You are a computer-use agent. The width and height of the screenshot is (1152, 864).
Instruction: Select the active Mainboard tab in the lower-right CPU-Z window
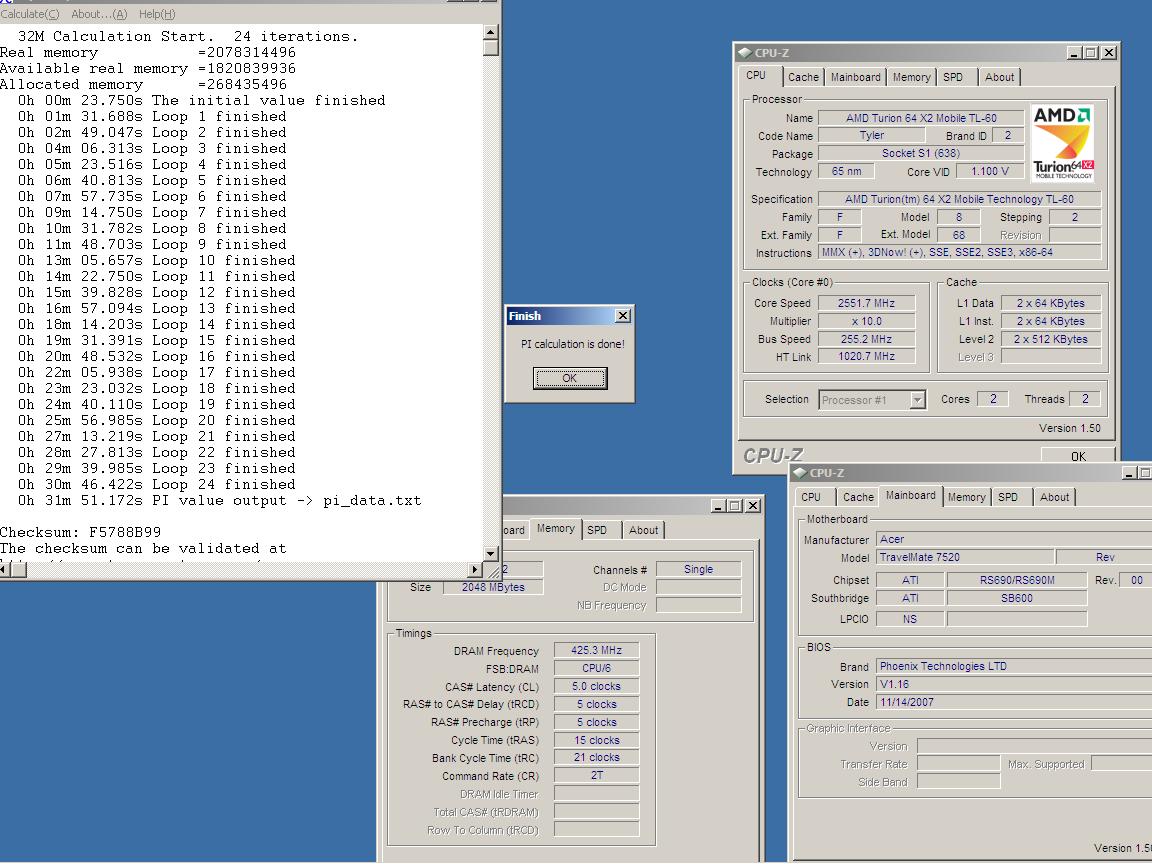(x=911, y=496)
